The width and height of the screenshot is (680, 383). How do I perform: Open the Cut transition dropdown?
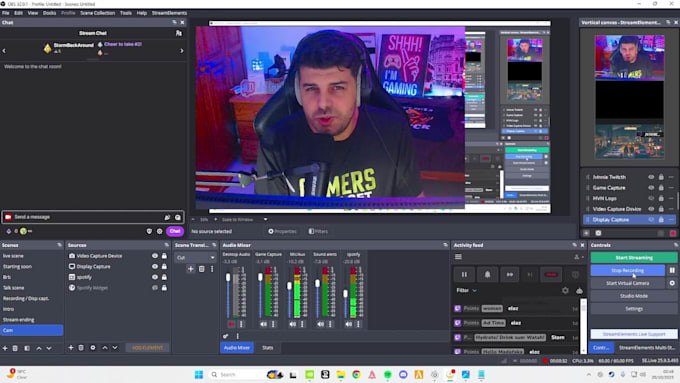195,257
